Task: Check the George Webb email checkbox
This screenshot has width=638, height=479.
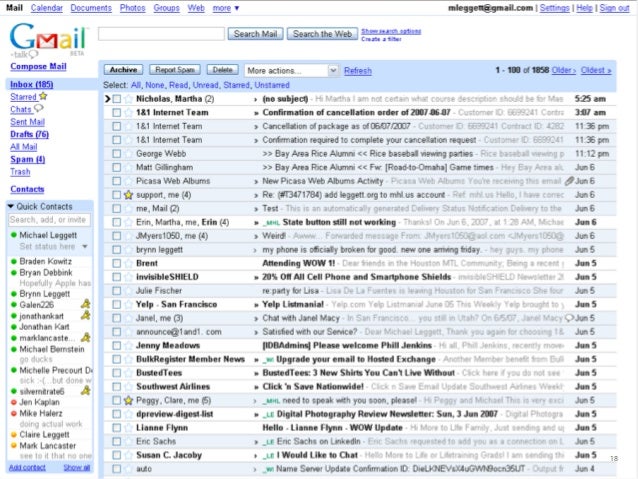Action: point(117,154)
